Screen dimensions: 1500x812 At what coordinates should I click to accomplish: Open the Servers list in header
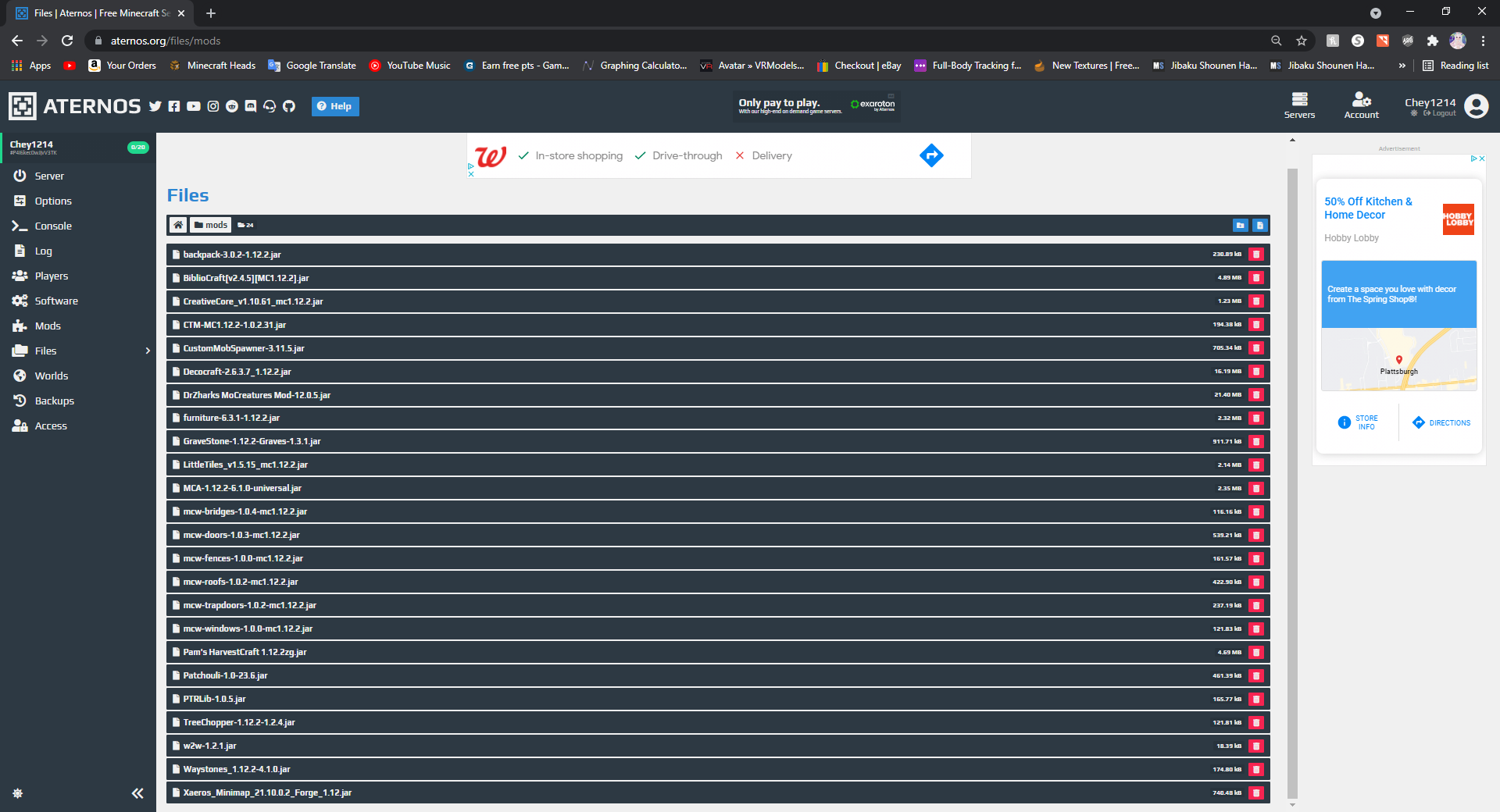click(1299, 105)
